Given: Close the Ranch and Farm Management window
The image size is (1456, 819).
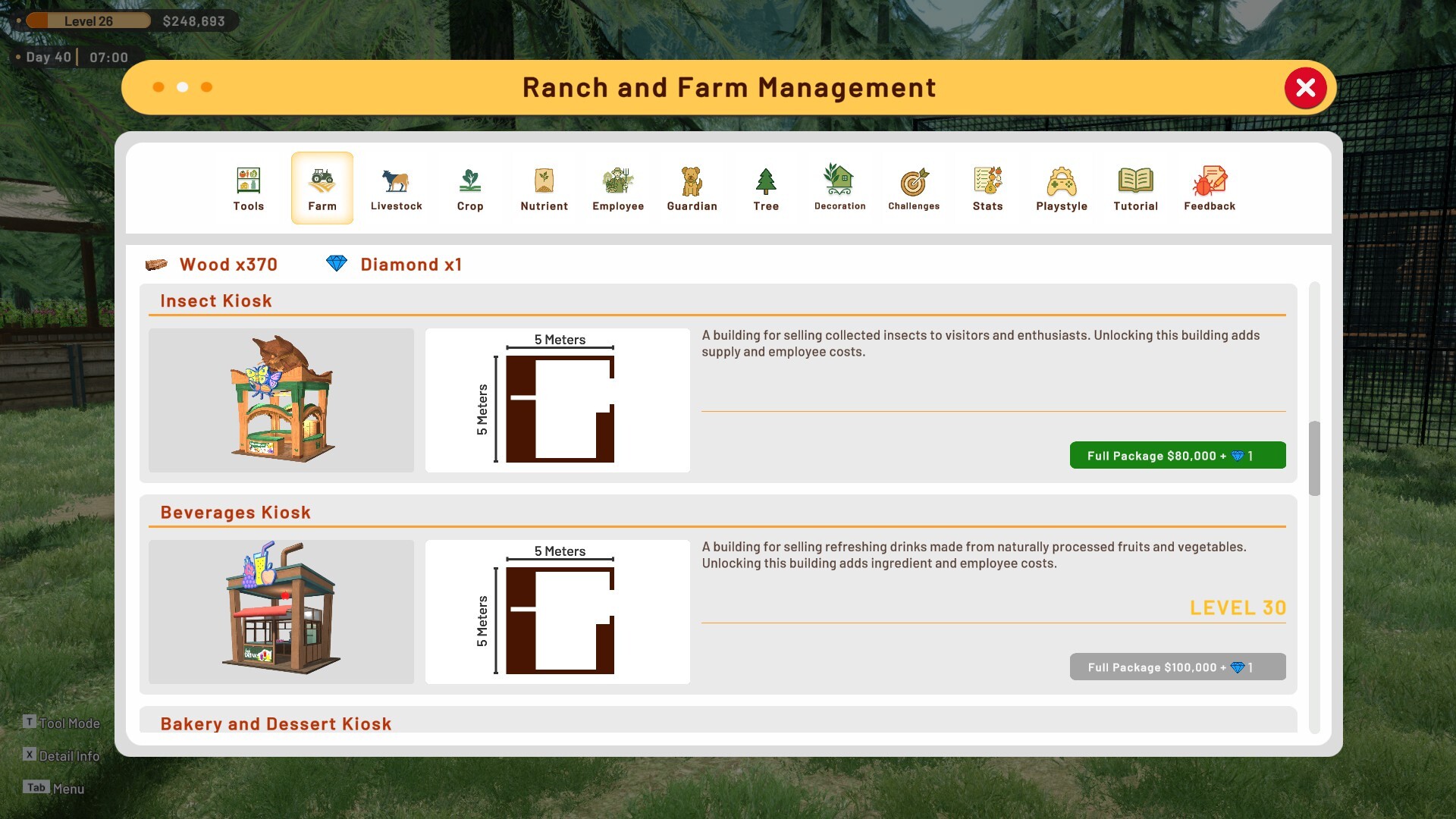Looking at the screenshot, I should [x=1305, y=88].
